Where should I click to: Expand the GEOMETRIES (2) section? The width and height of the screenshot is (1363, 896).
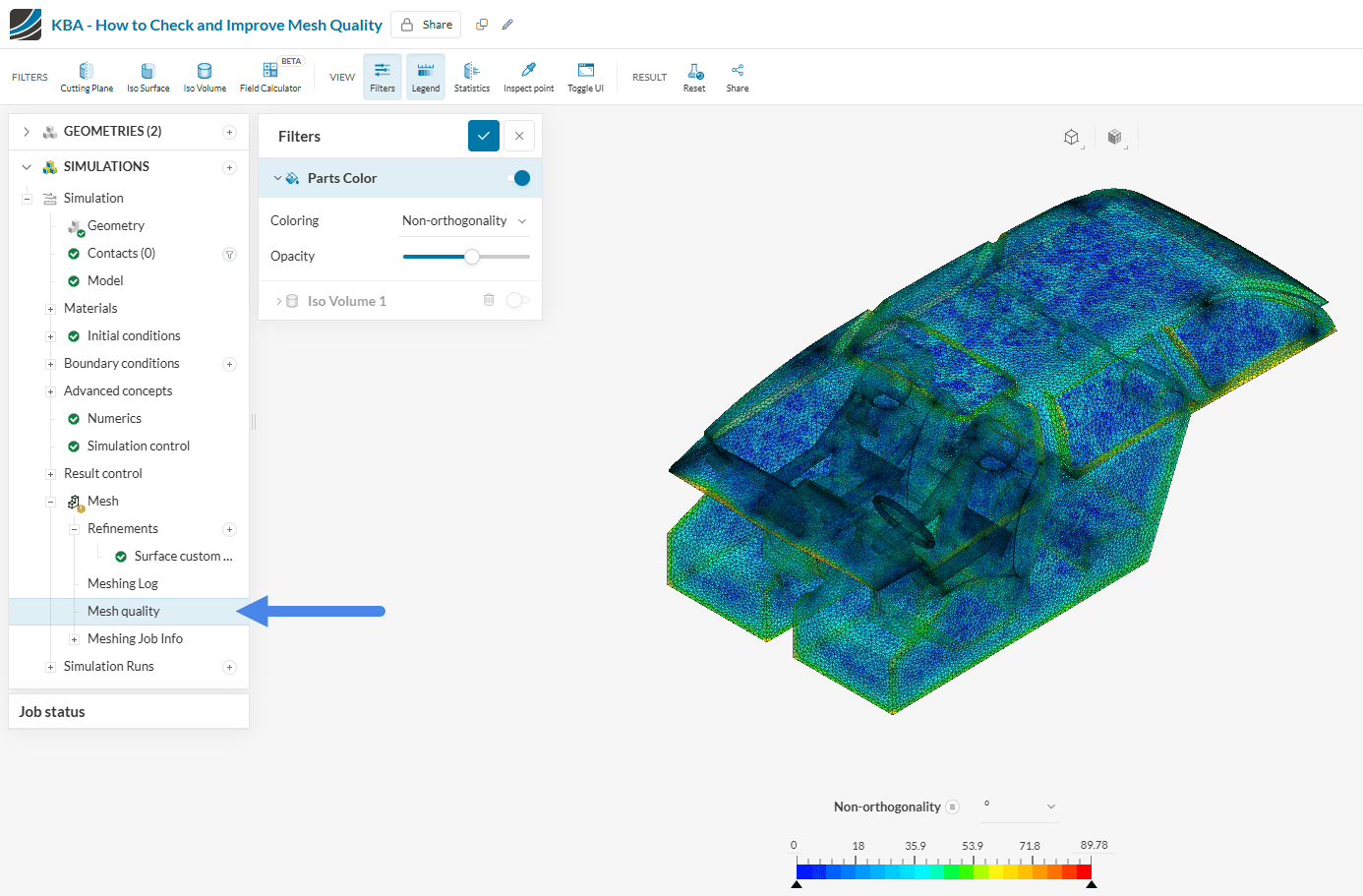(27, 132)
